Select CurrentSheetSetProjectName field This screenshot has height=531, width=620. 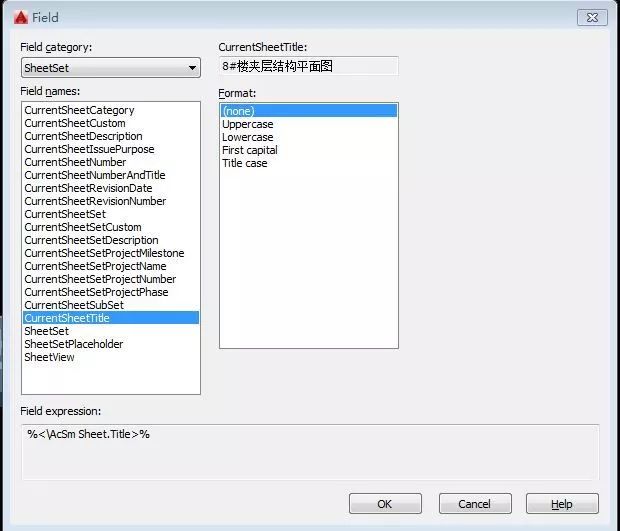(x=95, y=266)
